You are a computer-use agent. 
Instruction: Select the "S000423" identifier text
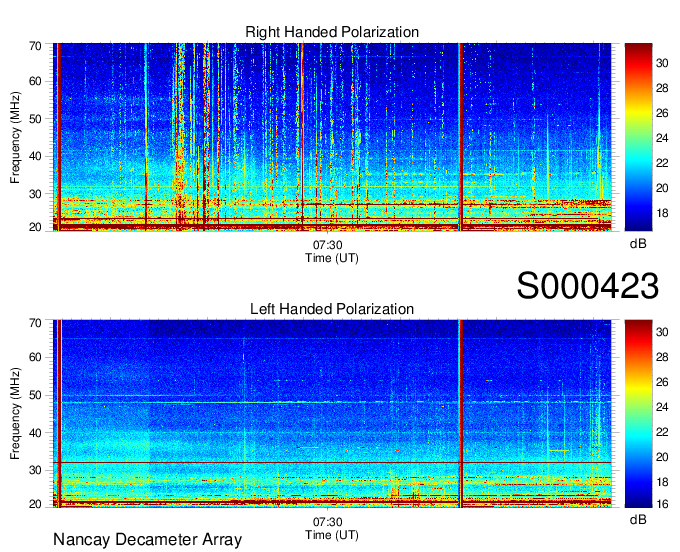[588, 286]
